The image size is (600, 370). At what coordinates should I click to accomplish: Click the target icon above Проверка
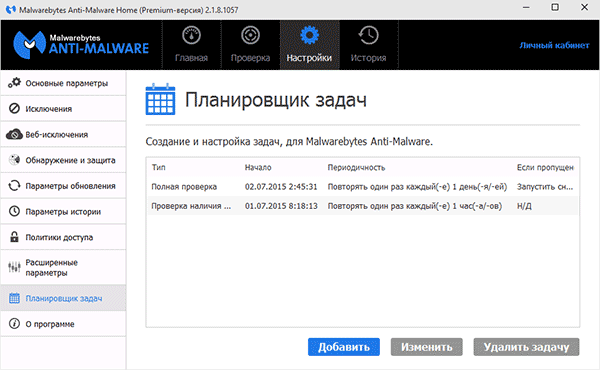click(250, 35)
